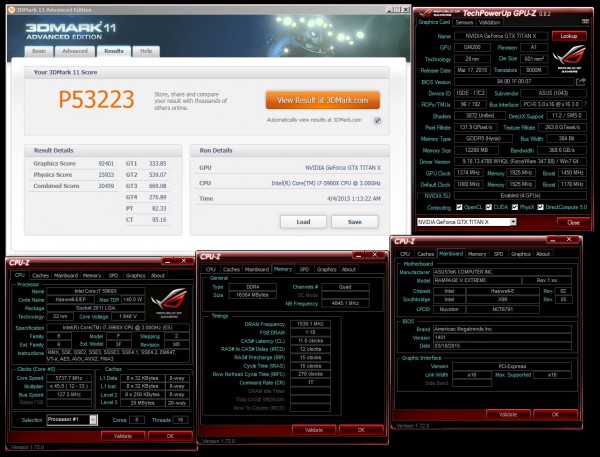The height and width of the screenshot is (457, 600).
Task: Open About tab in CPU-Z mainboard window
Action: coord(543,254)
